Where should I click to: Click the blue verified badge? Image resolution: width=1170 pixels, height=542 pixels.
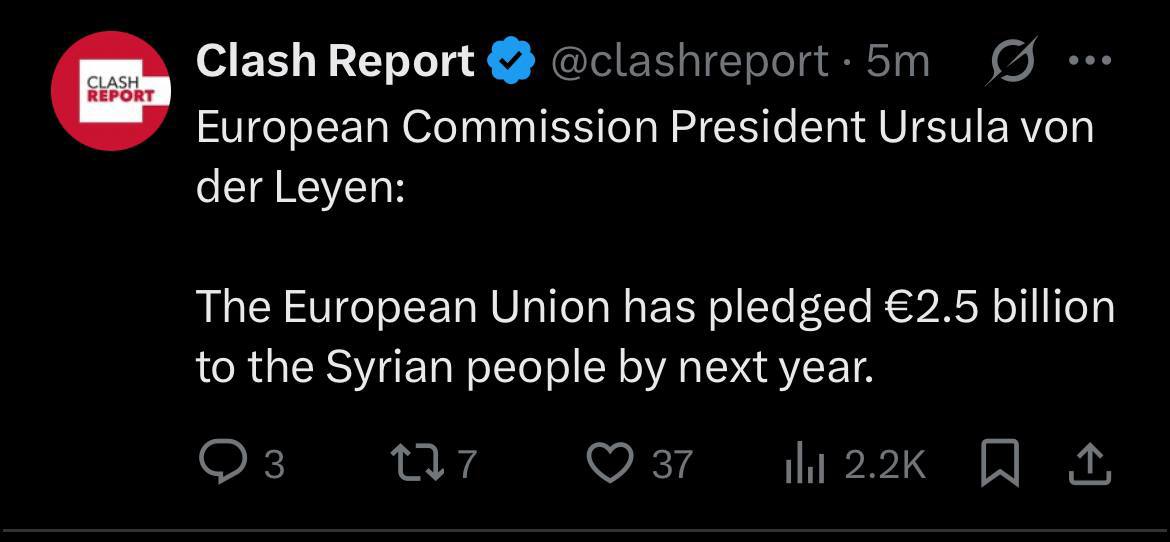(510, 63)
